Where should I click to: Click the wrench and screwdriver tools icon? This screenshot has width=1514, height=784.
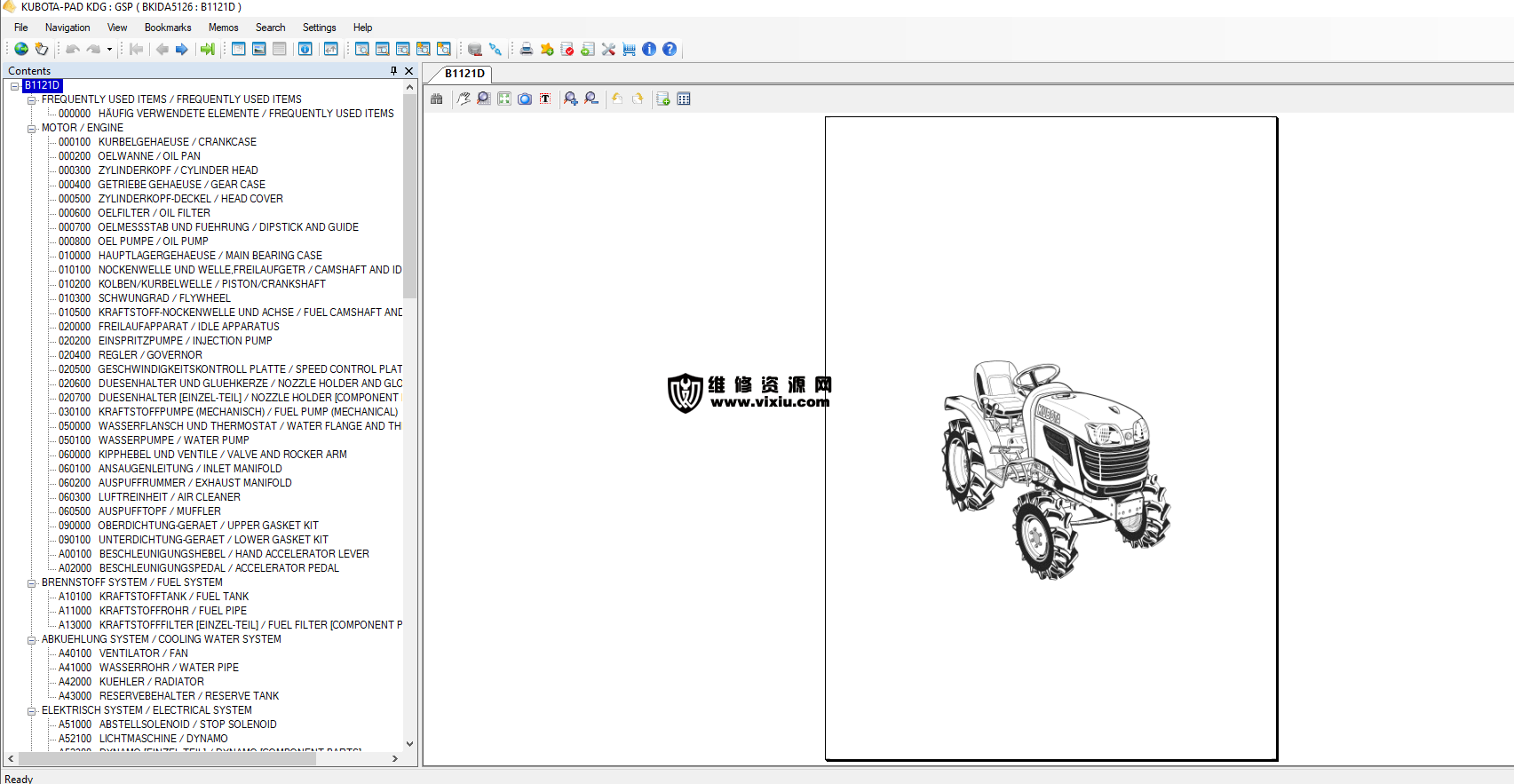click(x=608, y=49)
